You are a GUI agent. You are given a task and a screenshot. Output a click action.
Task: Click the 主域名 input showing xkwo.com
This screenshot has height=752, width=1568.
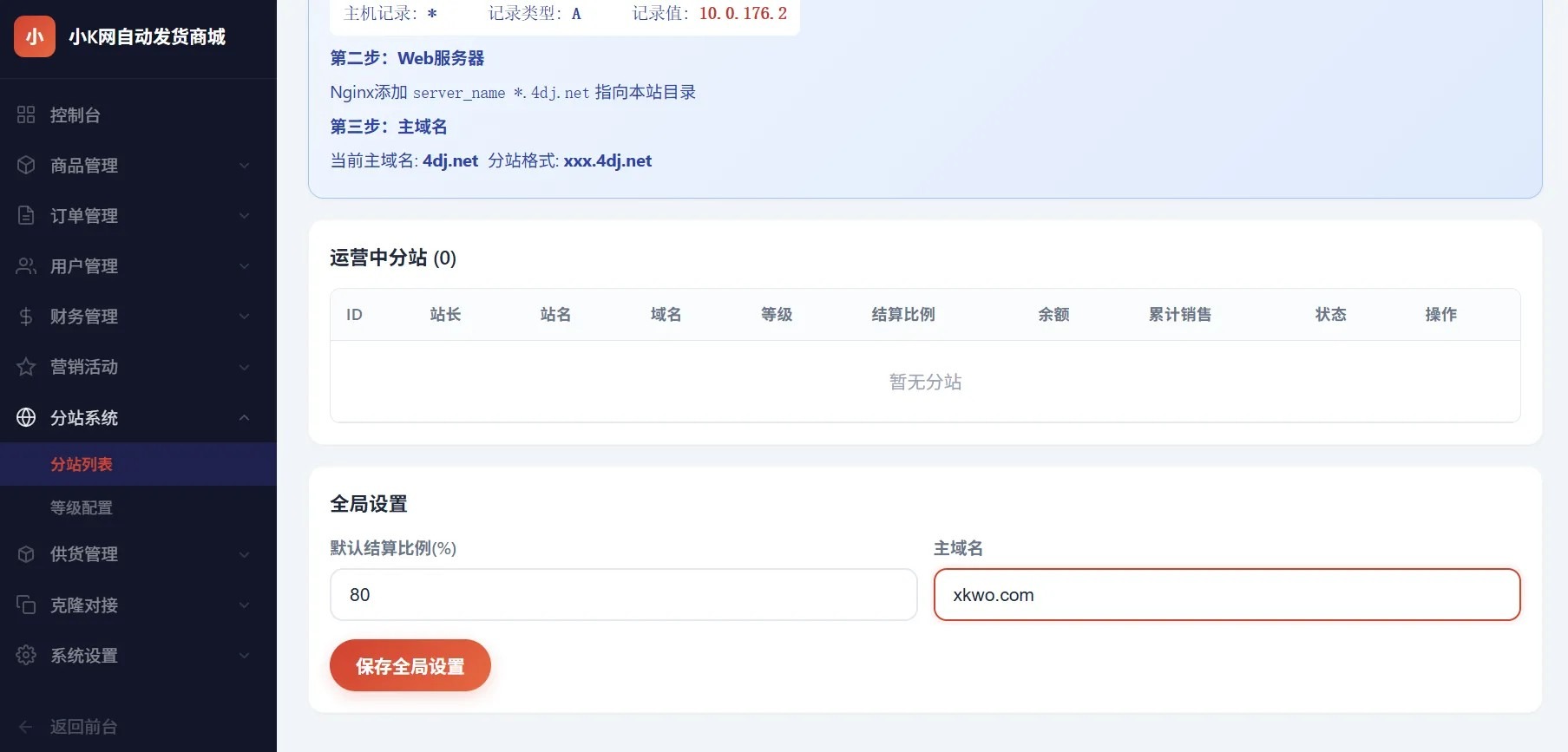click(1225, 594)
